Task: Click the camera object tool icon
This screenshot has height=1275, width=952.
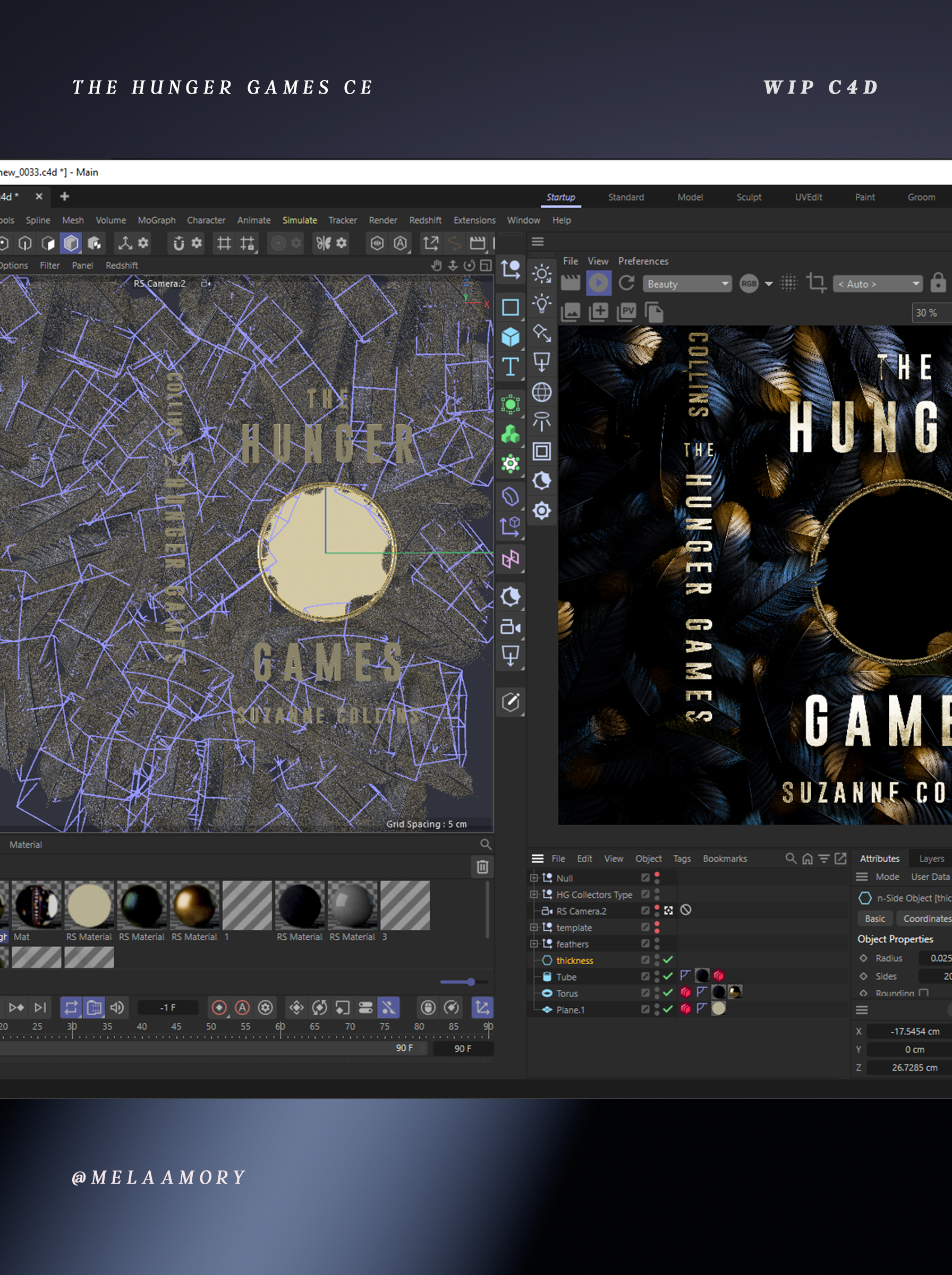Action: point(511,627)
